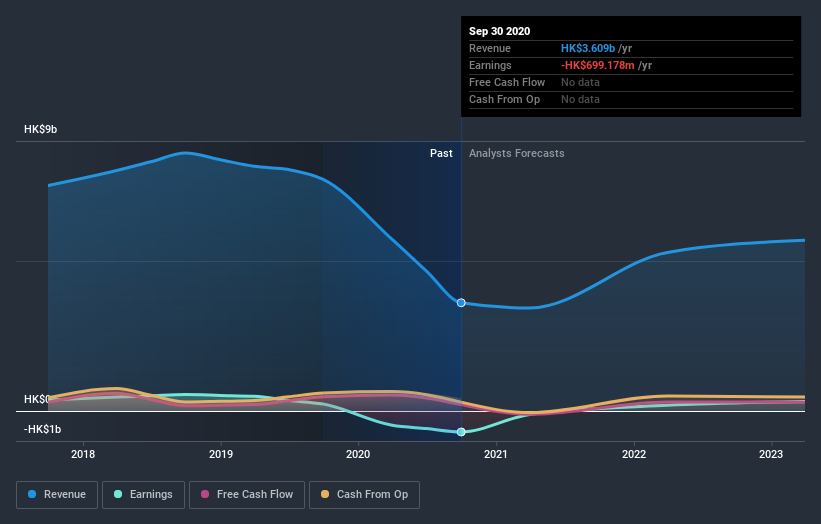Click the 2020 x-axis label
The image size is (821, 524).
point(358,454)
